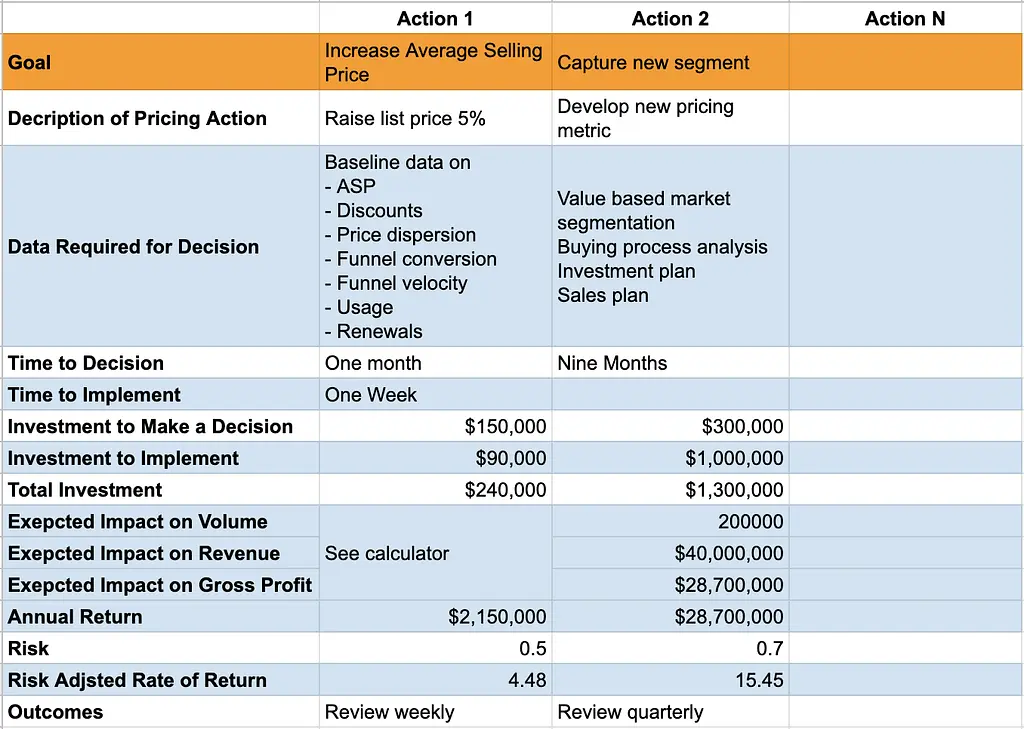Viewport: 1024px width, 729px height.
Task: Select the orange Goal label cell
Action: (x=161, y=62)
